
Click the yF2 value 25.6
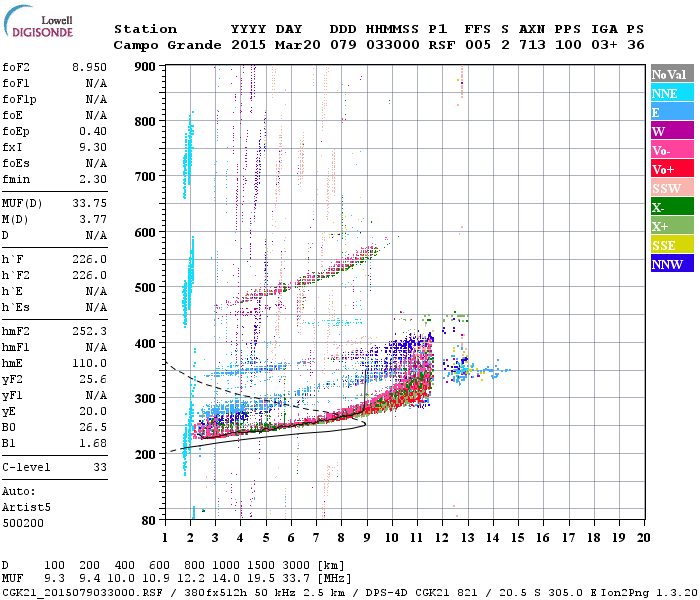pyautogui.click(x=93, y=379)
